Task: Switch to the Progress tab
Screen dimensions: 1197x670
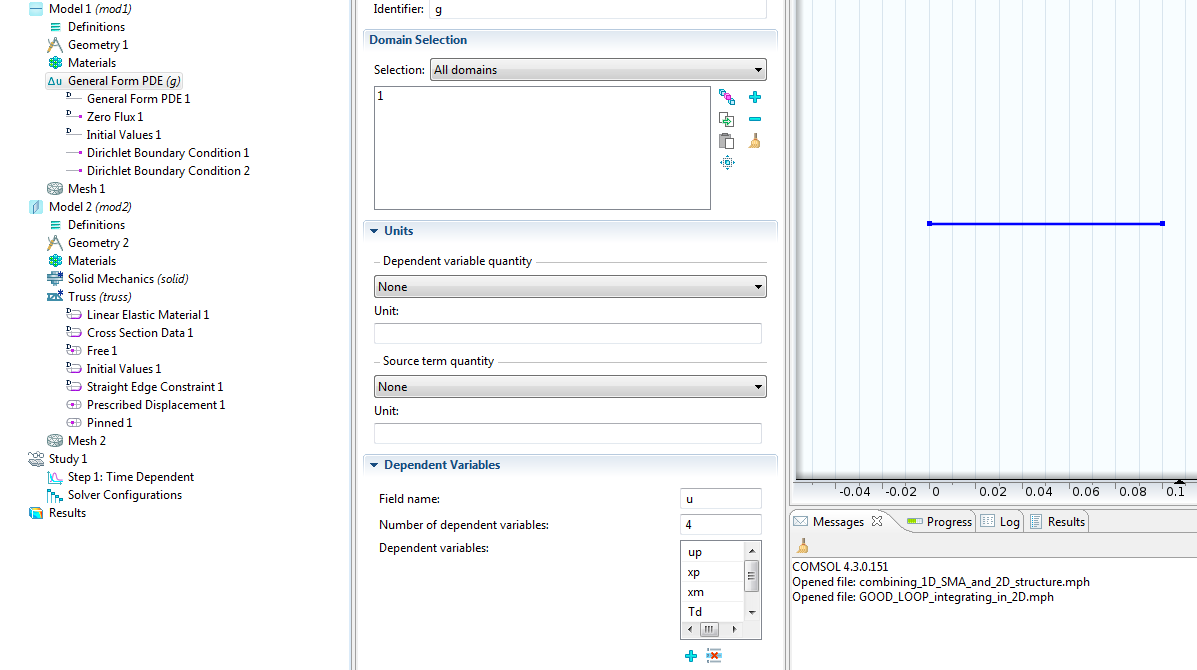Action: coord(939,522)
